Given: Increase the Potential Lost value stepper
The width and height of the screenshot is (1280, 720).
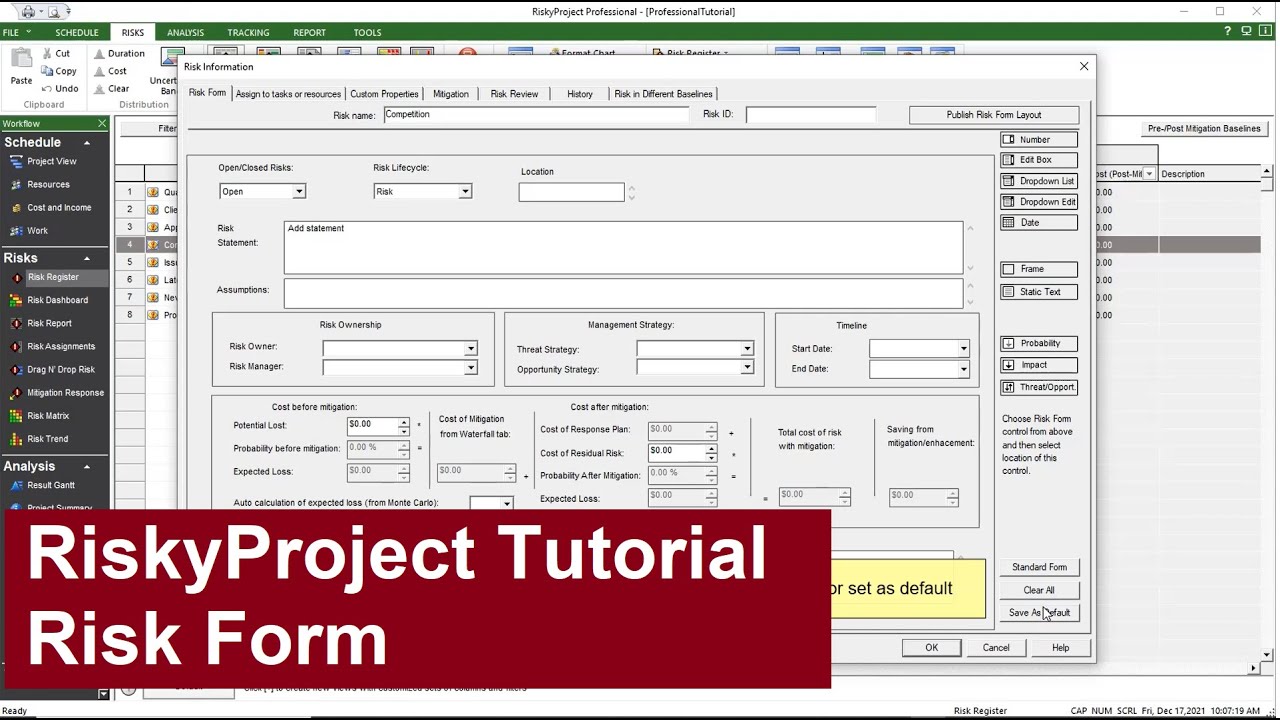Looking at the screenshot, I should (x=404, y=421).
